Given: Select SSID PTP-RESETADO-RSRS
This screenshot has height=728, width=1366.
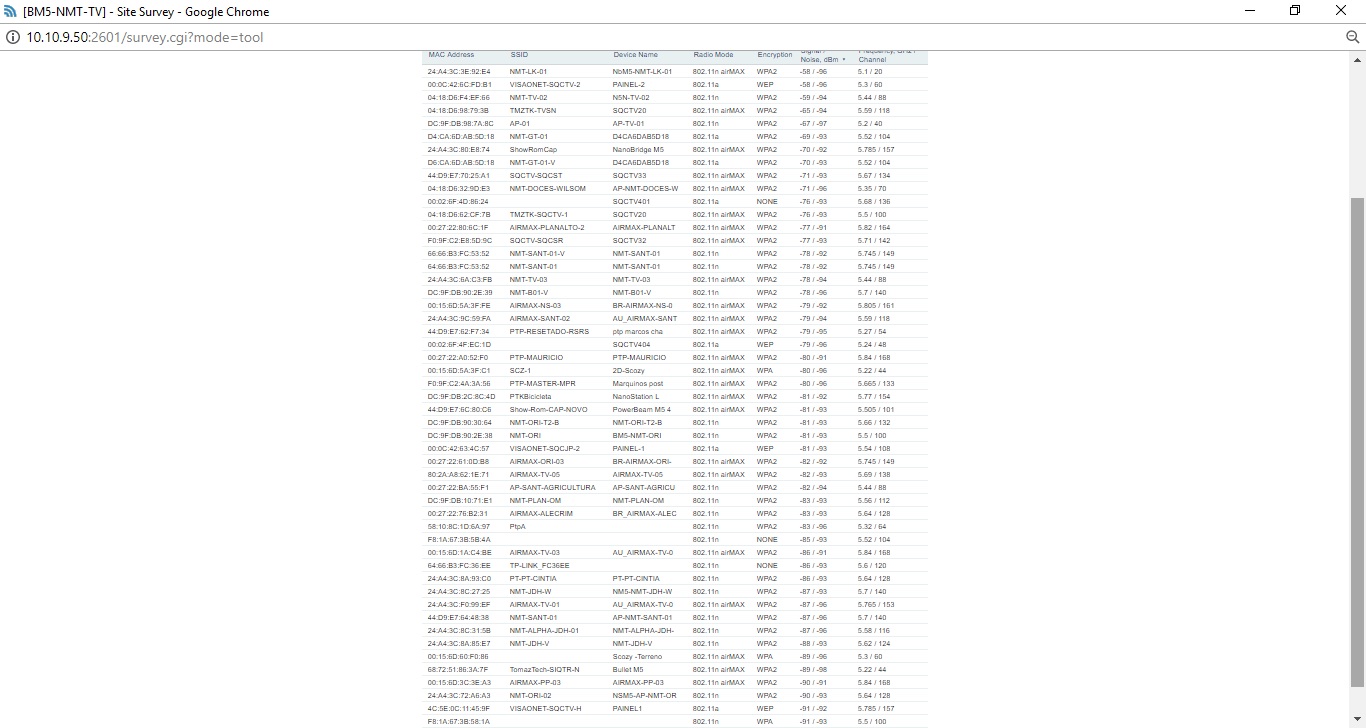Looking at the screenshot, I should click(x=549, y=332).
